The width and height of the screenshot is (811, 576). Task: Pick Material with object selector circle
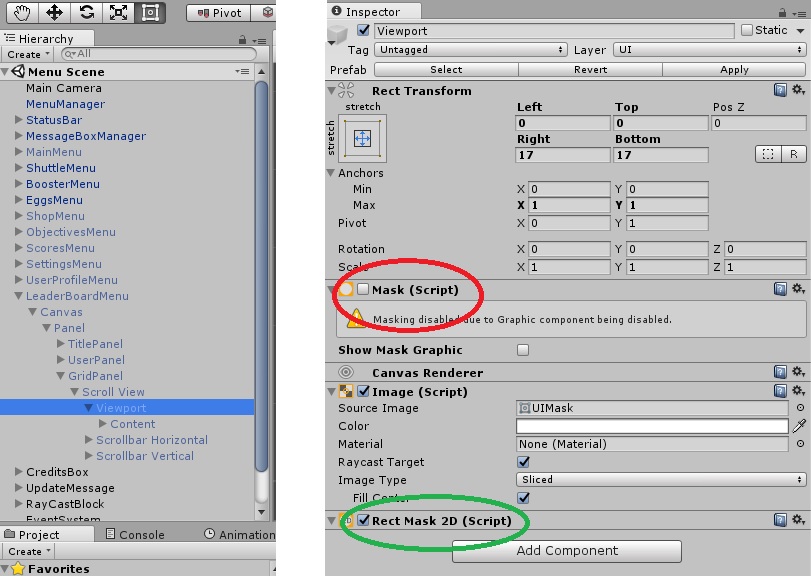pos(800,443)
